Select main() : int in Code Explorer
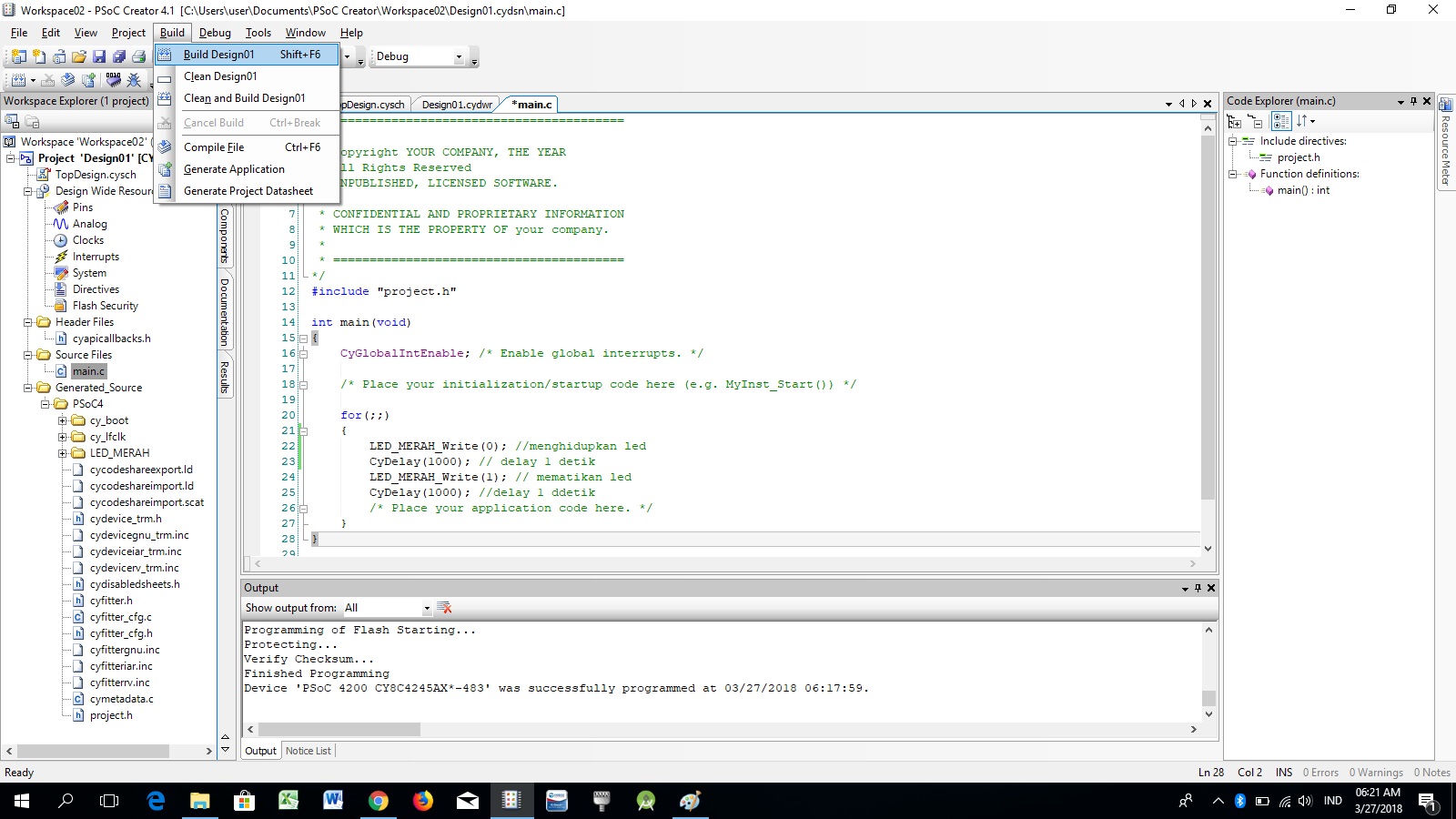Image resolution: width=1456 pixels, height=819 pixels. 1303,190
